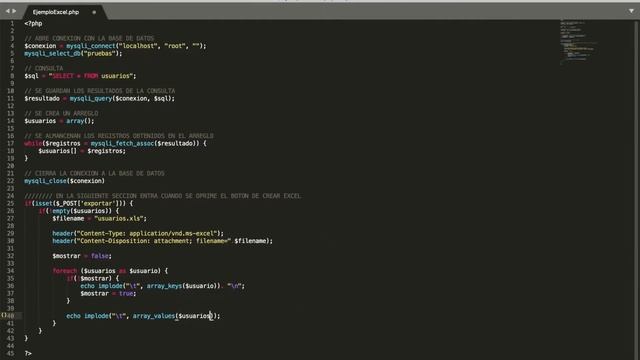
Task: Click the $mostrar = true line
Action: [x=108, y=293]
